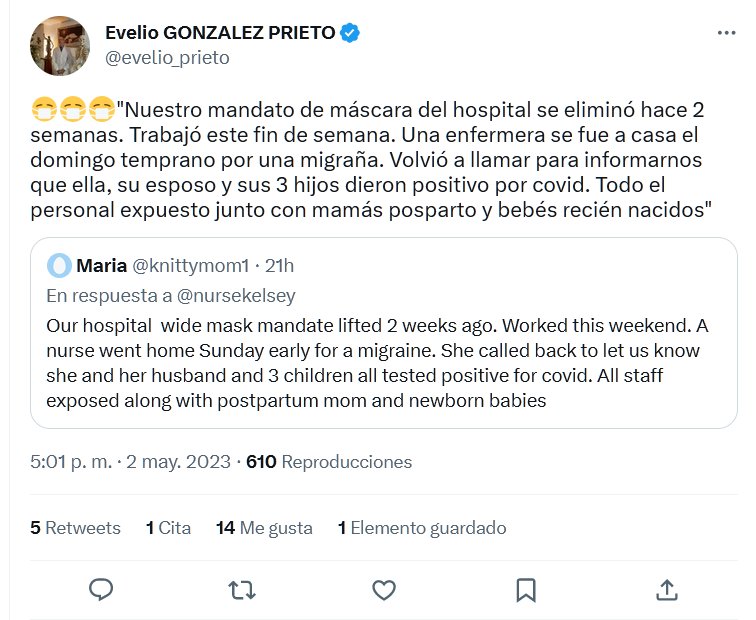Like the tweet with heart icon
The height and width of the screenshot is (620, 756).
(x=384, y=589)
